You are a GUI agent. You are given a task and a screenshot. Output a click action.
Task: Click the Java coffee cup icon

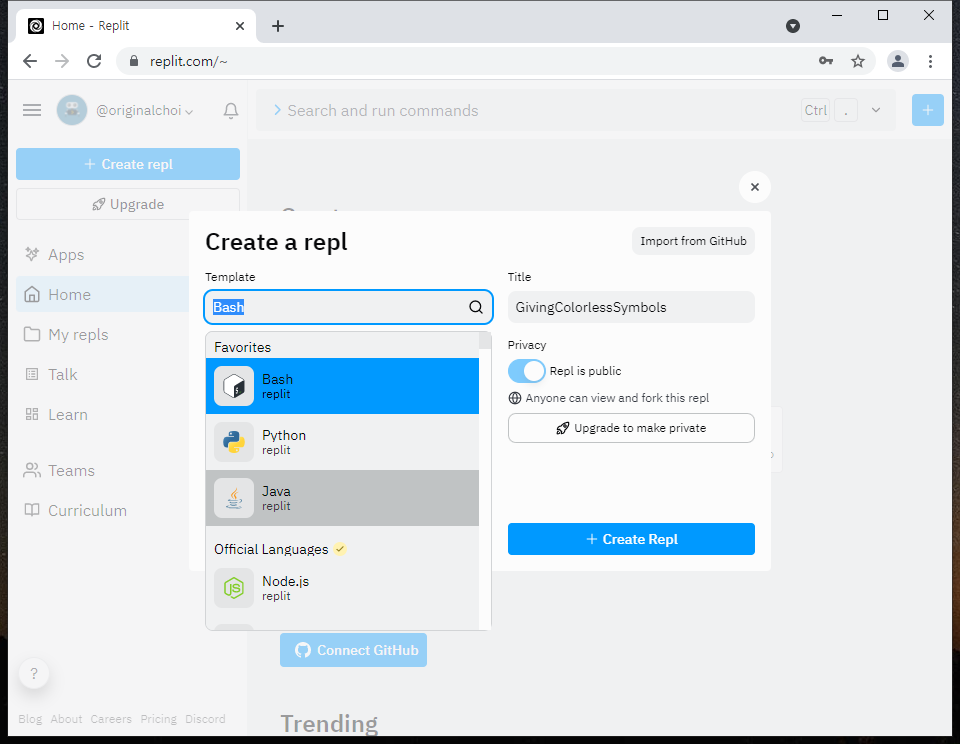point(234,498)
